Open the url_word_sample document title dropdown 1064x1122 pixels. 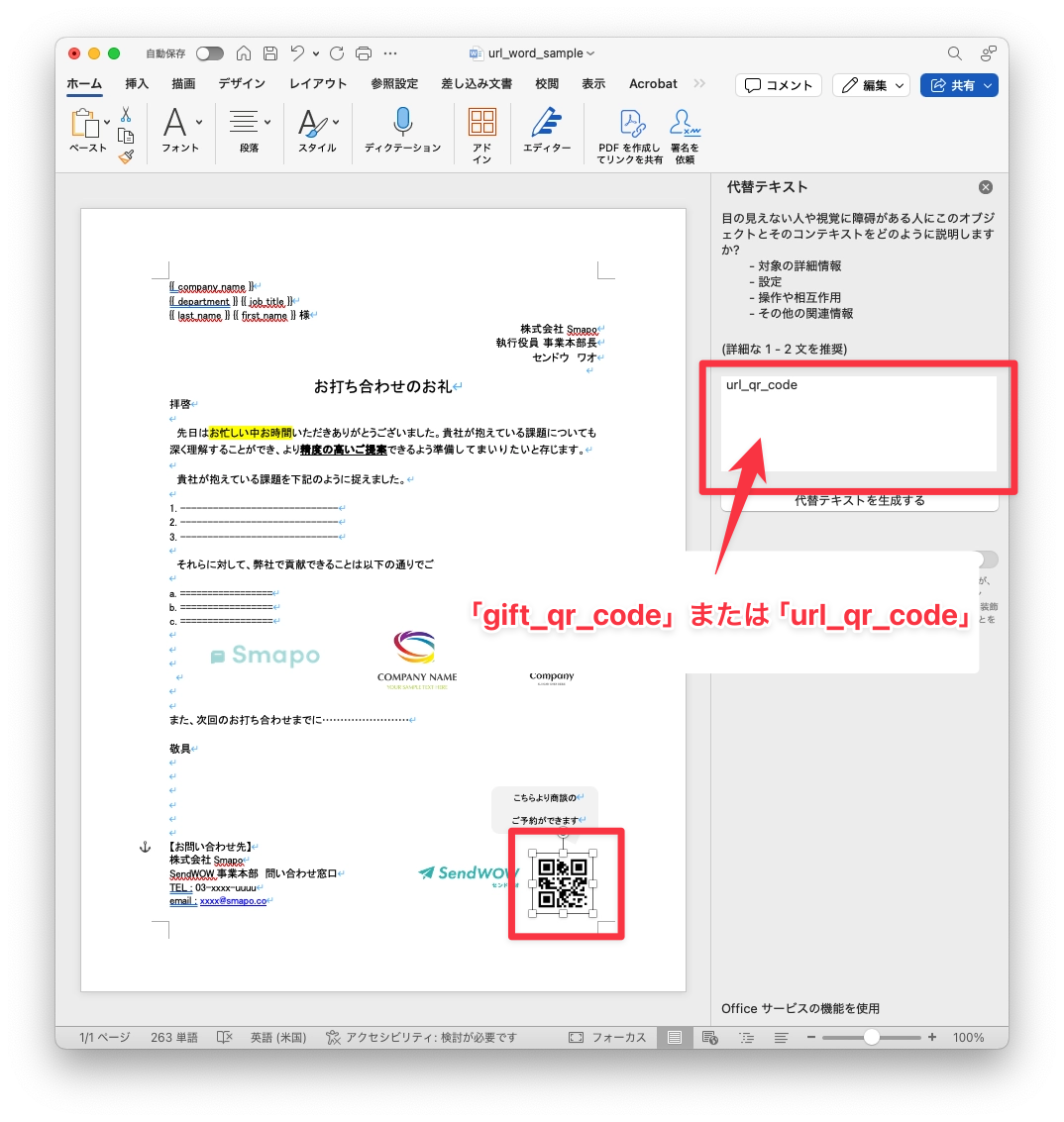tap(541, 53)
